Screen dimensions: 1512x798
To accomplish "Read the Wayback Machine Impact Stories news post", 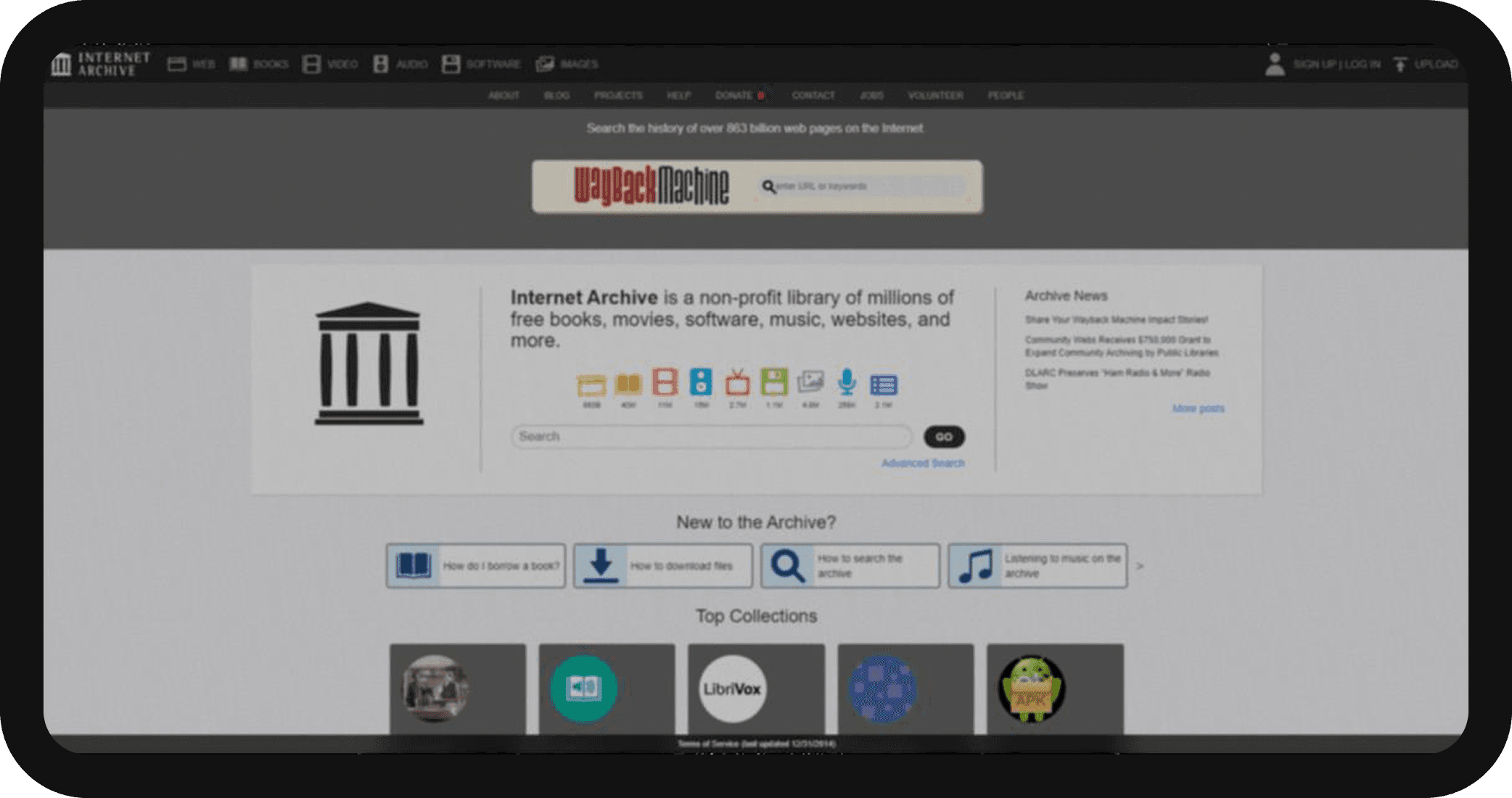I will (1116, 319).
